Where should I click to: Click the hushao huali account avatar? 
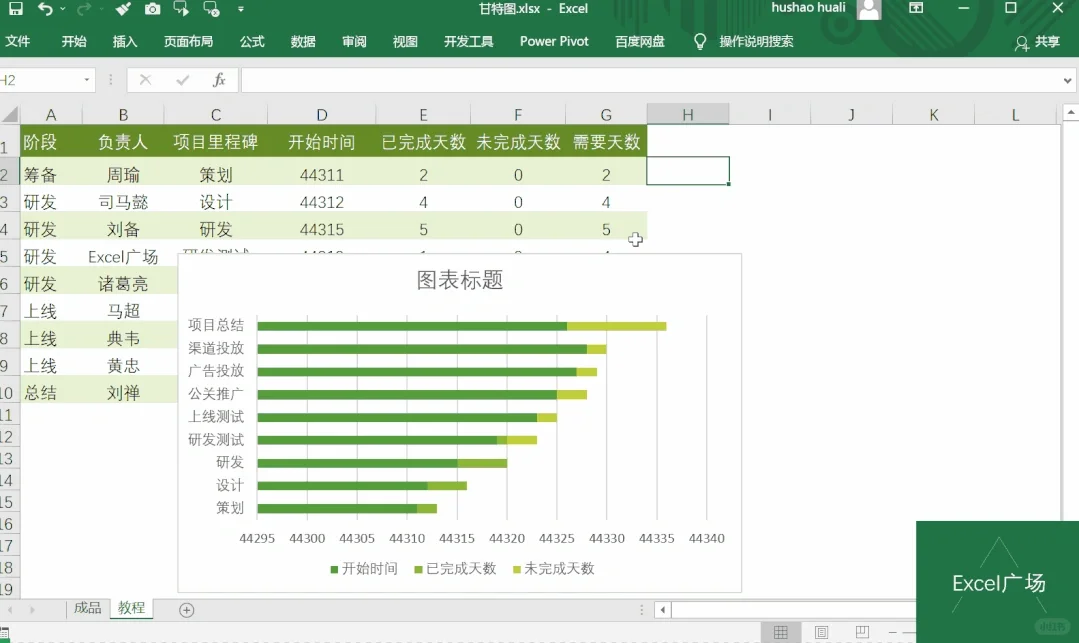869,9
